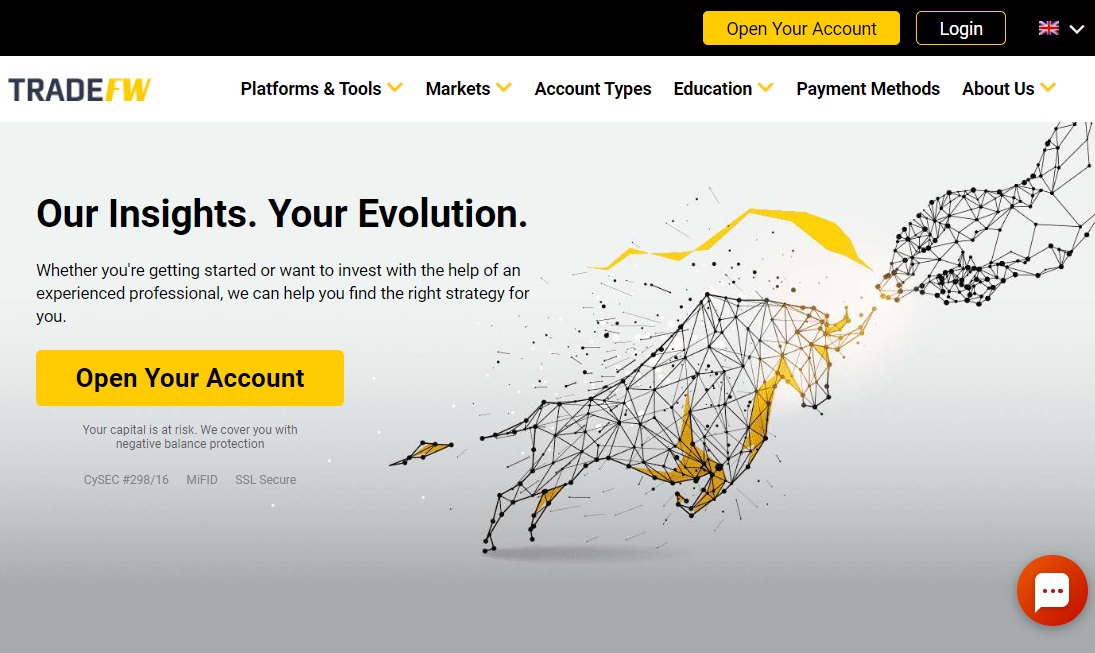This screenshot has width=1095, height=653.
Task: Go to Payment Methods page
Action: [868, 89]
